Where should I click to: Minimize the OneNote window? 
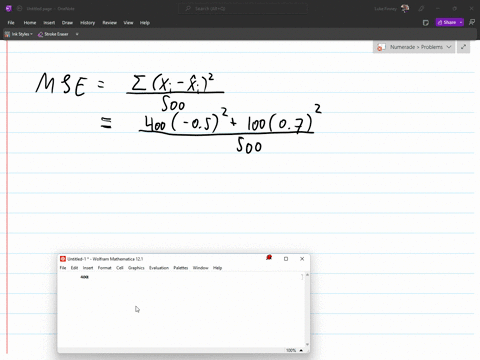[x=438, y=8]
